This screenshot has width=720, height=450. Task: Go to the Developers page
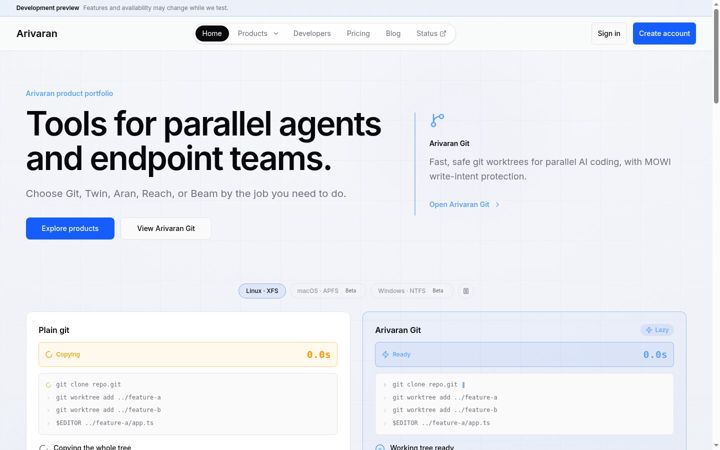point(312,34)
